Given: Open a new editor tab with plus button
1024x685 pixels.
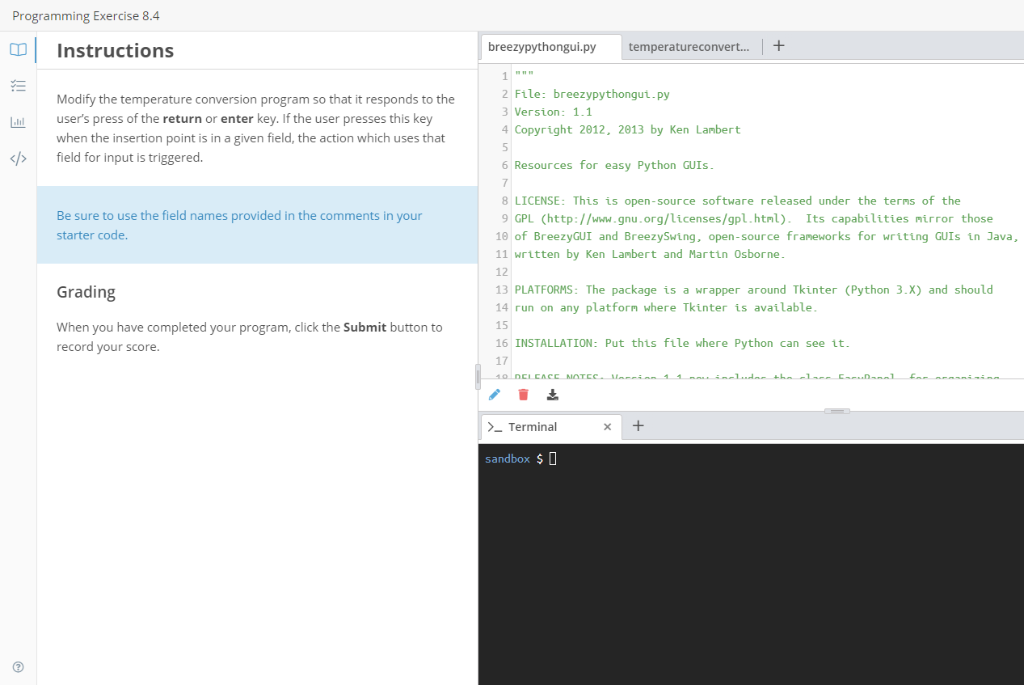Looking at the screenshot, I should (778, 45).
